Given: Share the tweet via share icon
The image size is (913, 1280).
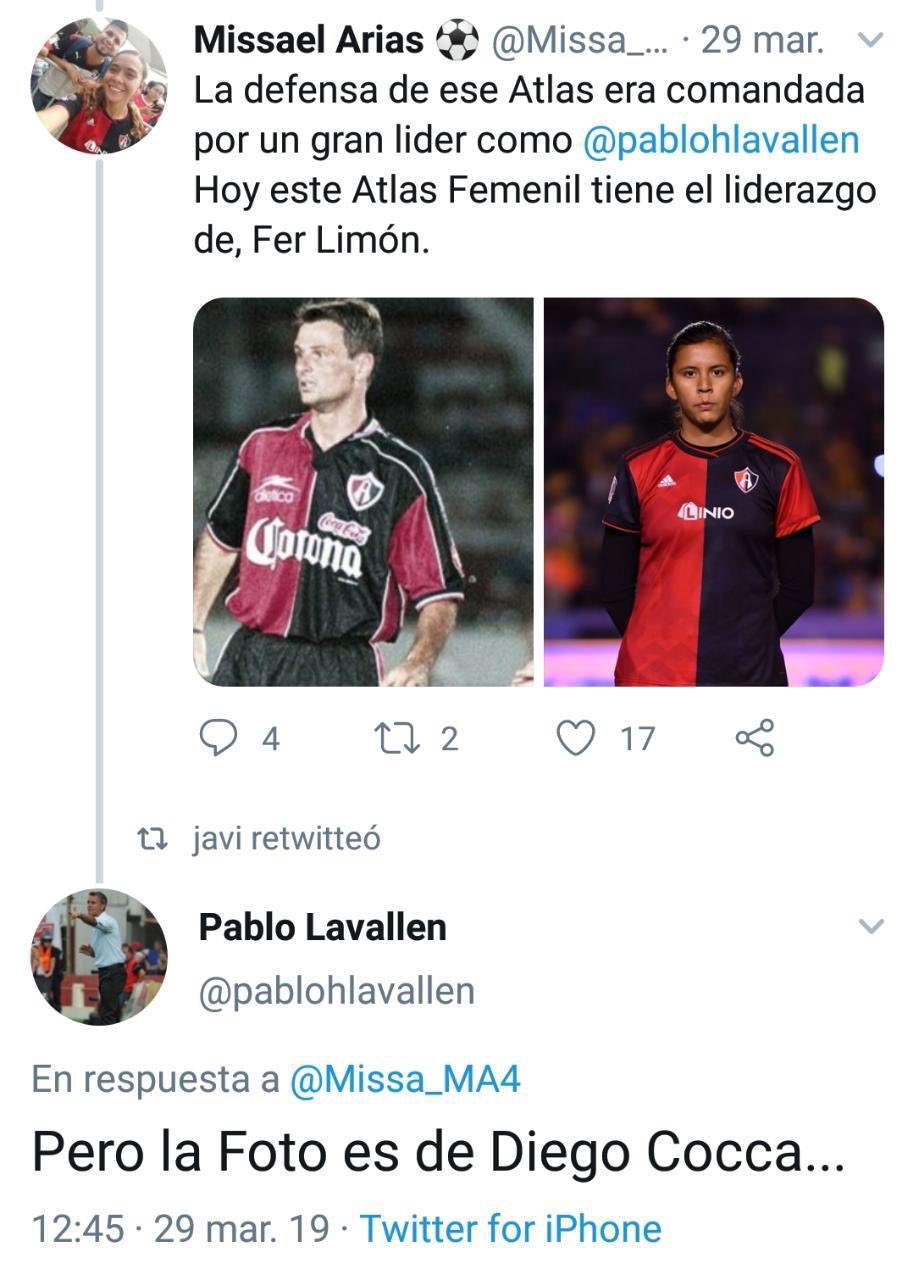Looking at the screenshot, I should click(754, 738).
